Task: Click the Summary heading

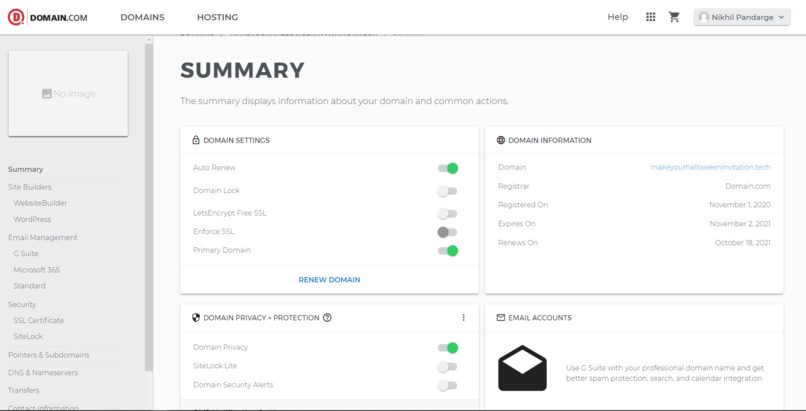Action: click(242, 70)
